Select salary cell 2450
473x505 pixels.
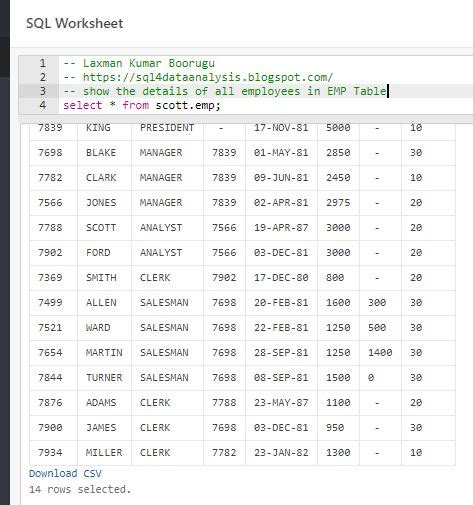[x=338, y=178]
